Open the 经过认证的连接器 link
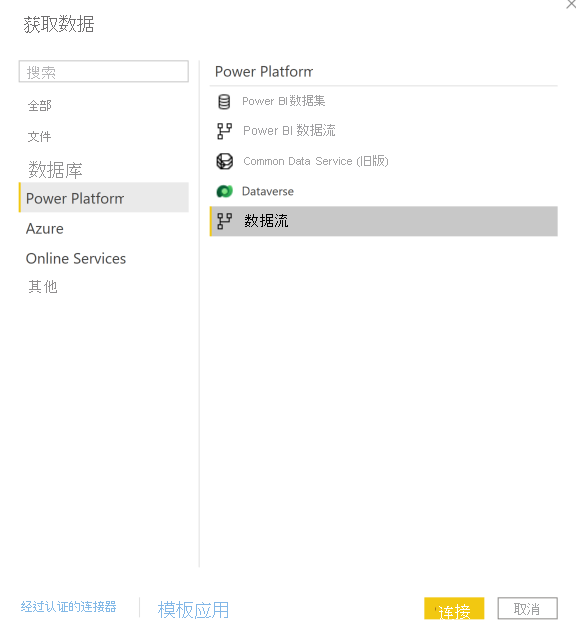 [x=68, y=607]
